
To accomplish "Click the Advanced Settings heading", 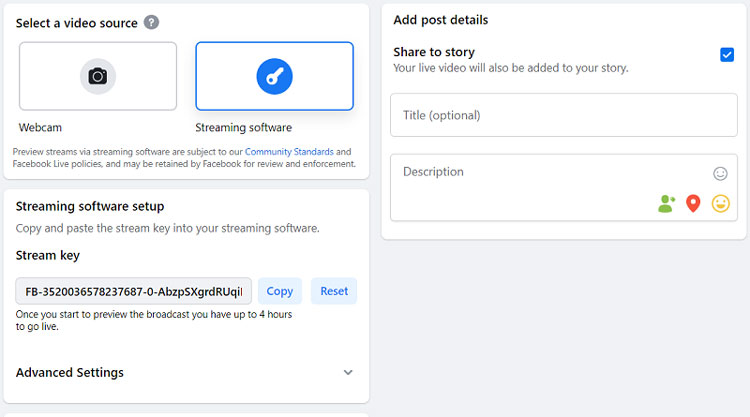I will pos(70,372).
